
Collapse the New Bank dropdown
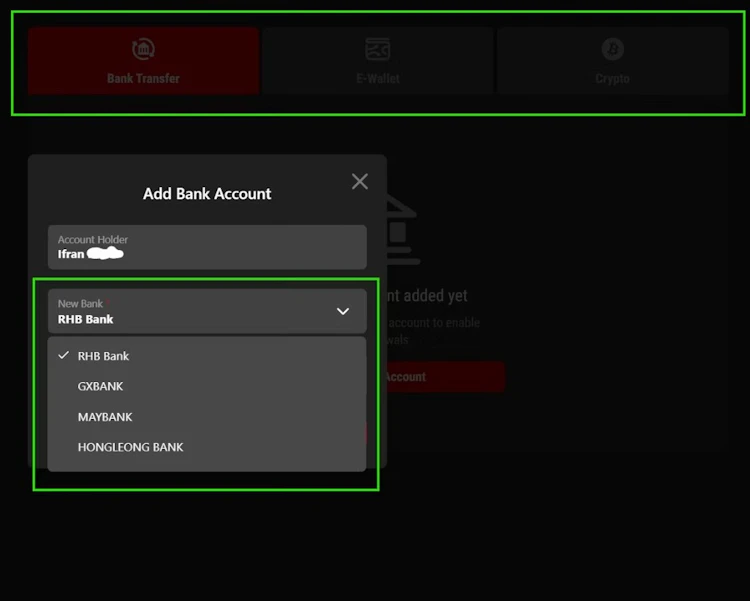[x=207, y=311]
